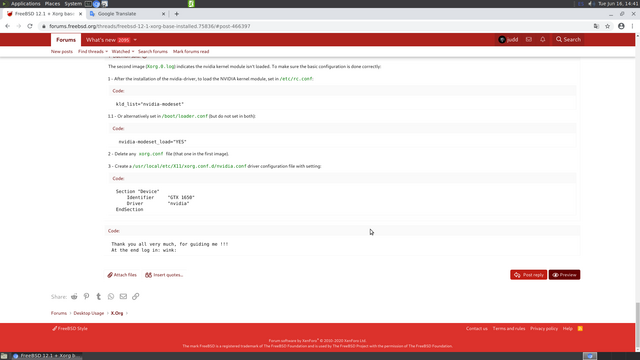Open the conversations envelope icon
Image resolution: width=640 pixels, height=360 pixels.
click(529, 40)
